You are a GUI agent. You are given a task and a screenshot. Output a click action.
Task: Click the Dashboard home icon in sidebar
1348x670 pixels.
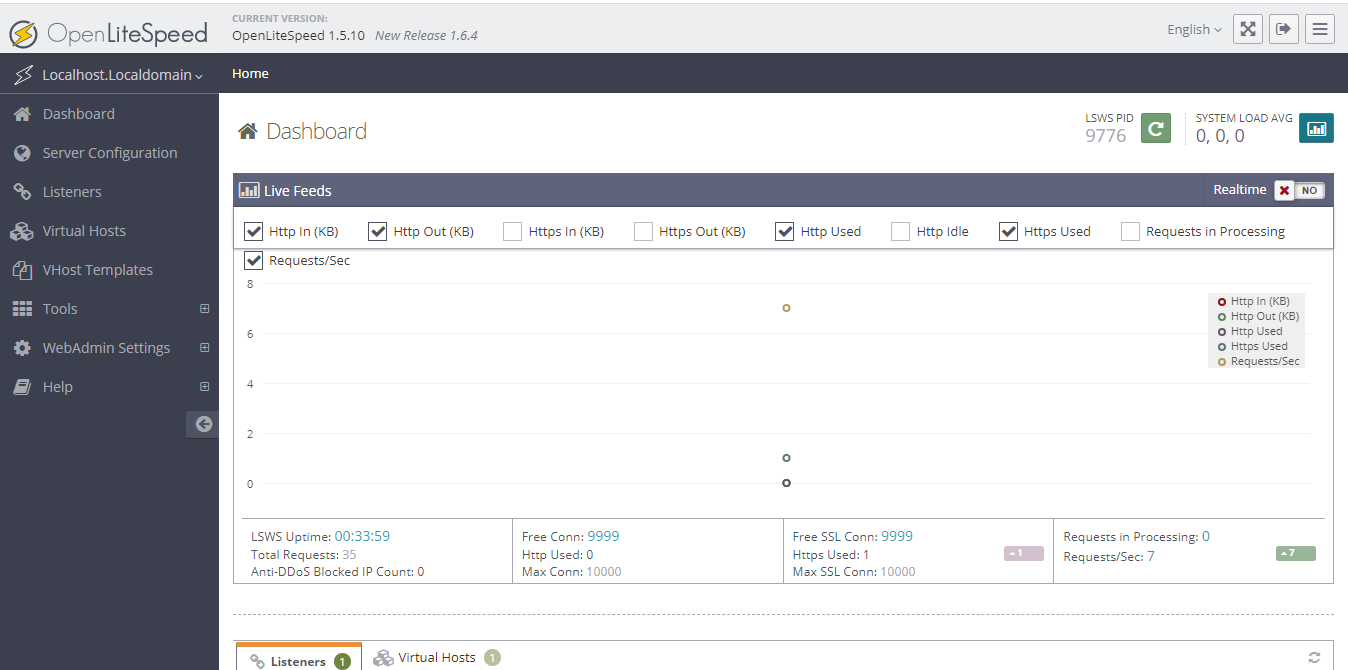click(22, 114)
